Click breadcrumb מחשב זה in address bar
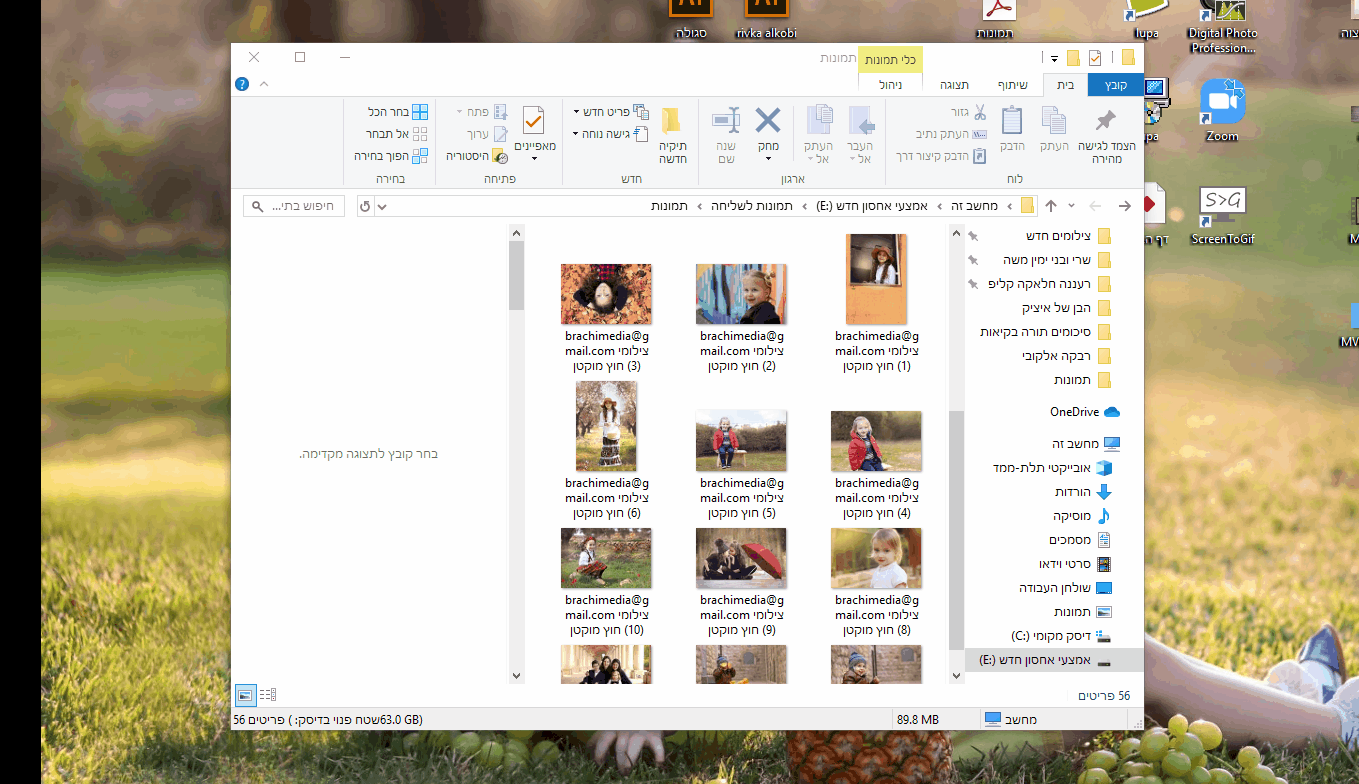 click(x=973, y=206)
